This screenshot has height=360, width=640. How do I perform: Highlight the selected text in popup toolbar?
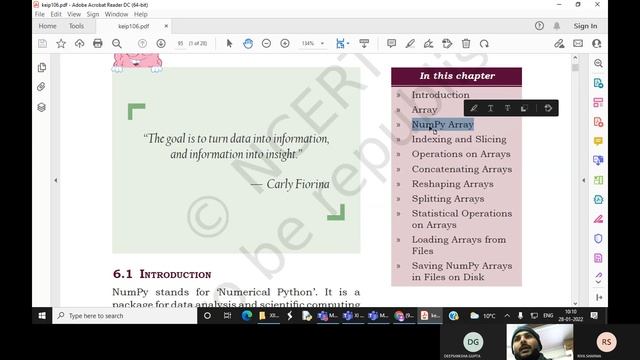click(473, 108)
